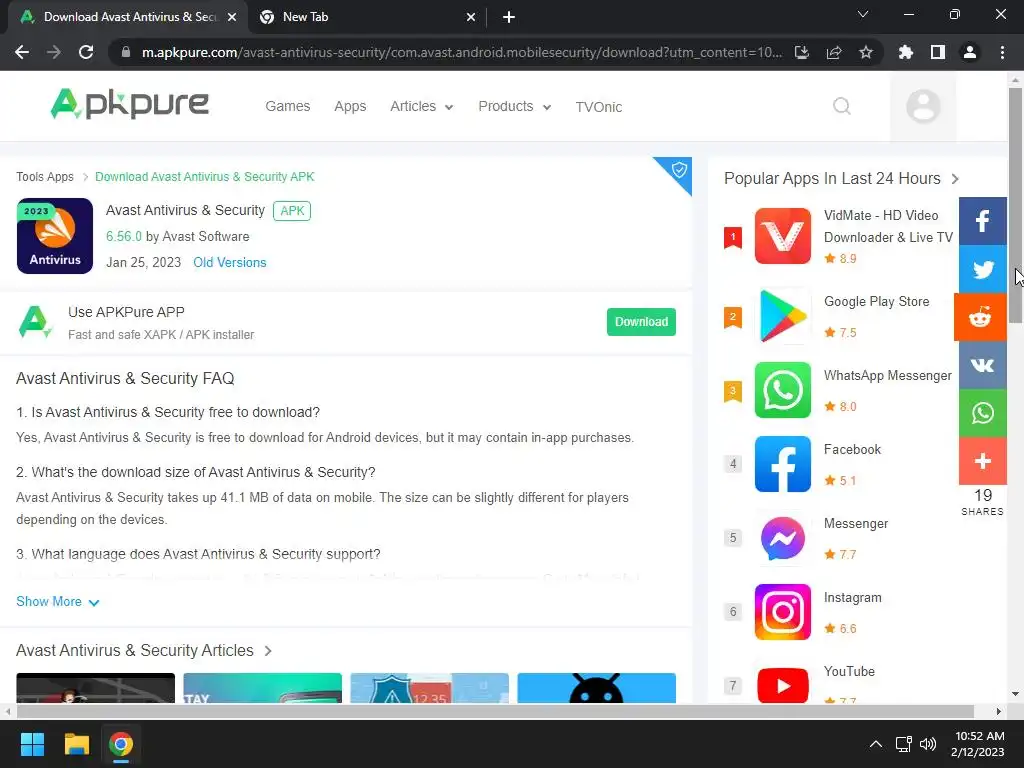Click Download Avast Antivirus & Security APK breadcrumb
Viewport: 1024px width, 768px height.
click(x=204, y=177)
